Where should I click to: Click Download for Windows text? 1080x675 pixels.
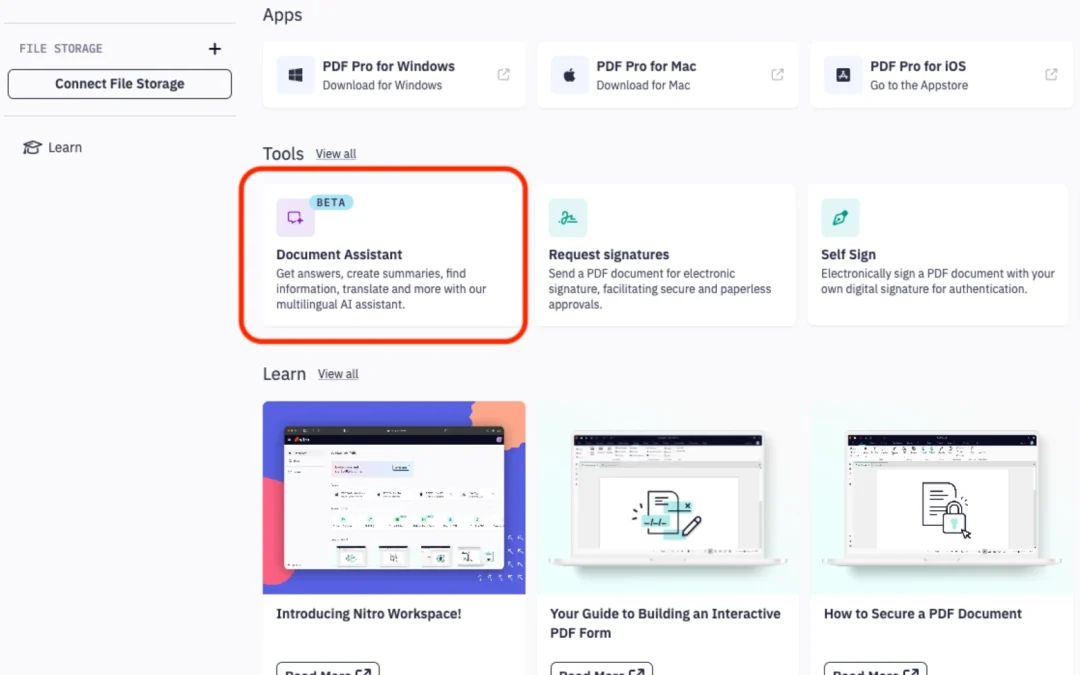pos(382,85)
